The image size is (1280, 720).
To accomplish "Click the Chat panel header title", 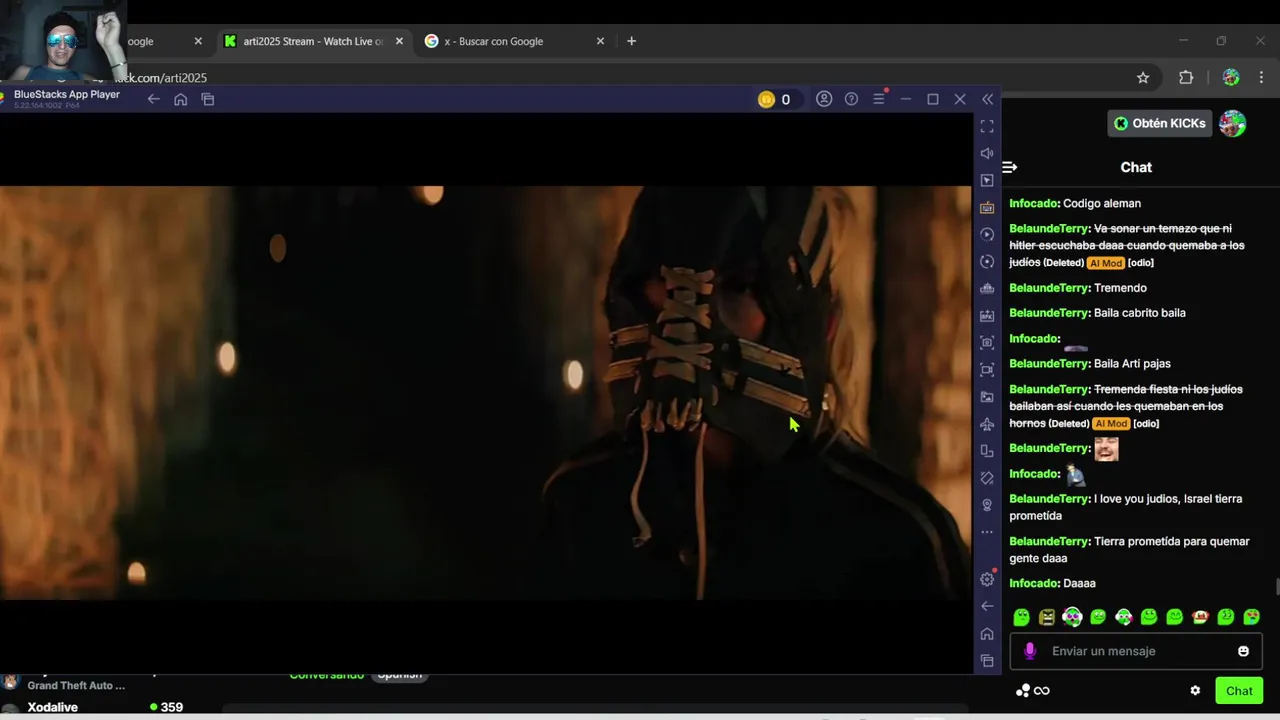I will point(1136,167).
